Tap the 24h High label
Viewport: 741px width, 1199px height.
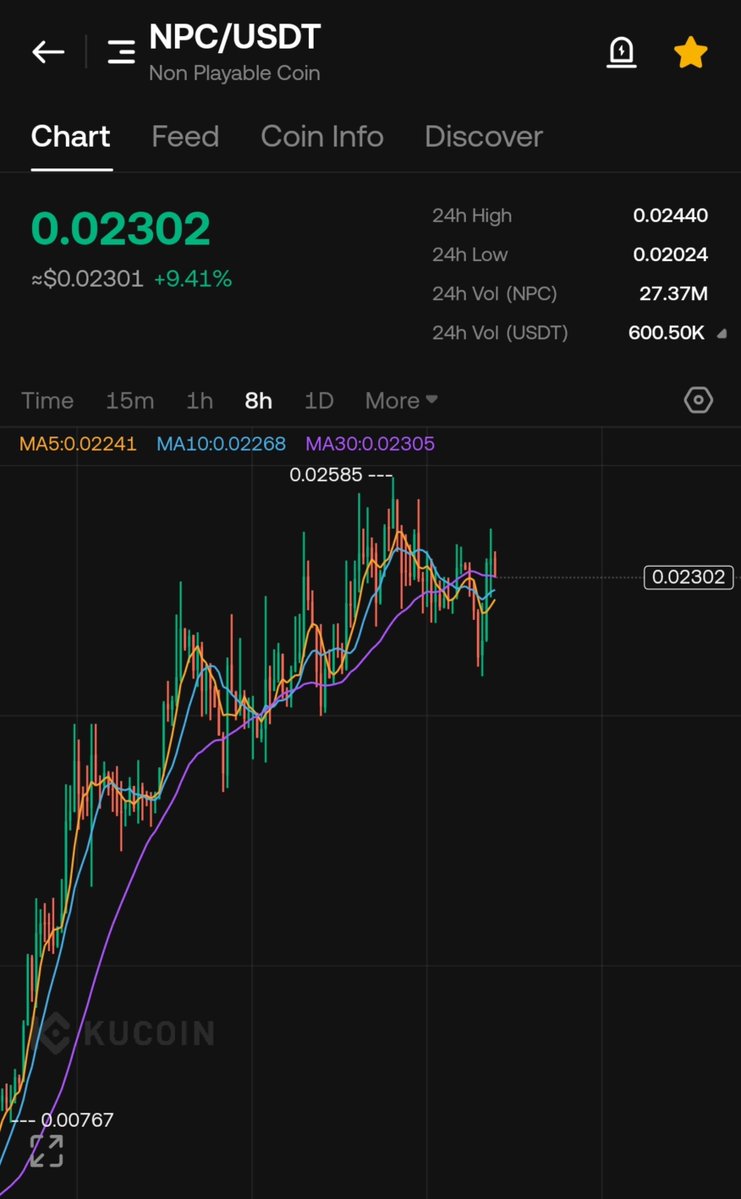472,216
